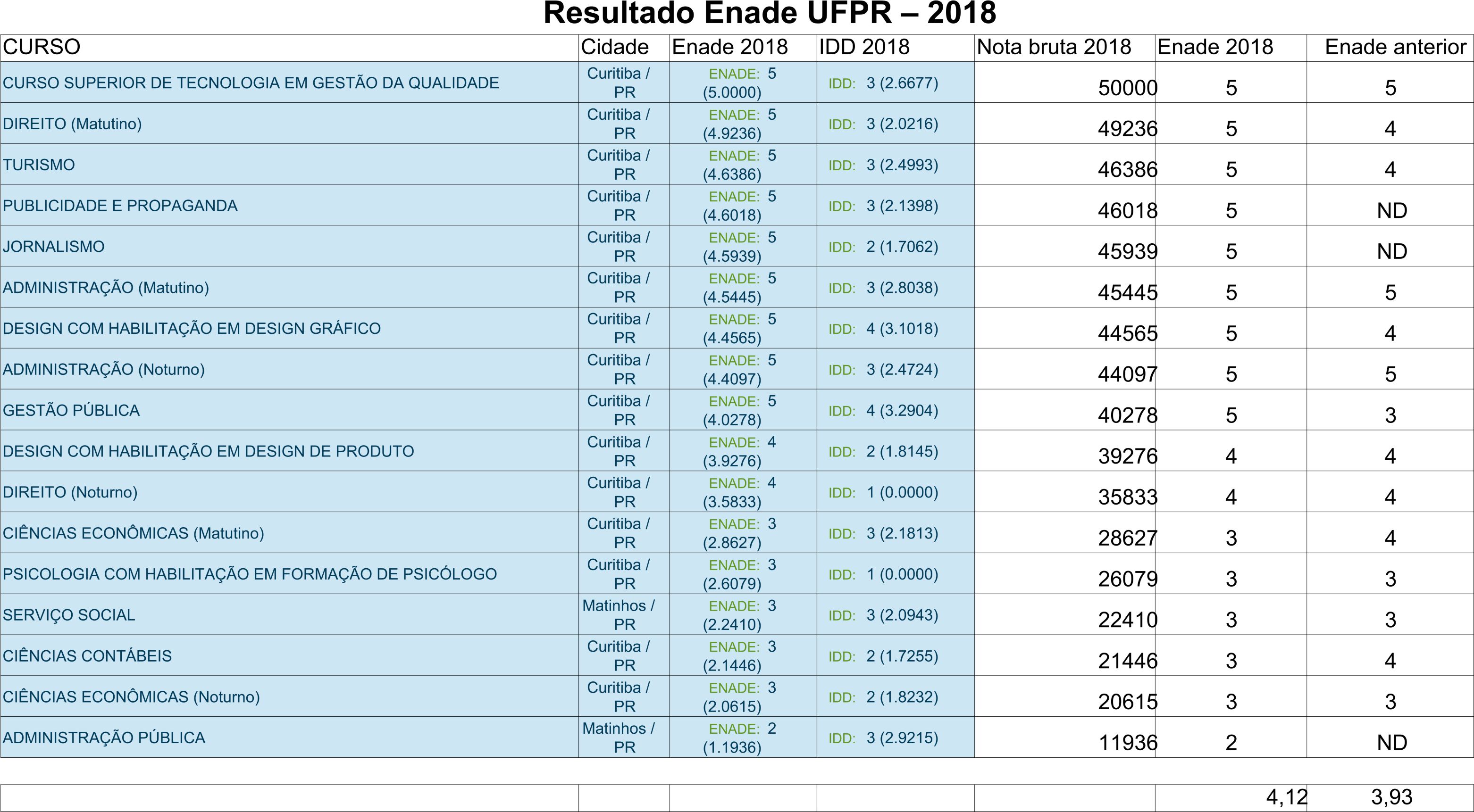Select 'CURSO SUPERIOR DE TECNOLOGIA EM GESTÃO DA QUALIDADE' cell
The image size is (1474, 812).
(x=290, y=83)
